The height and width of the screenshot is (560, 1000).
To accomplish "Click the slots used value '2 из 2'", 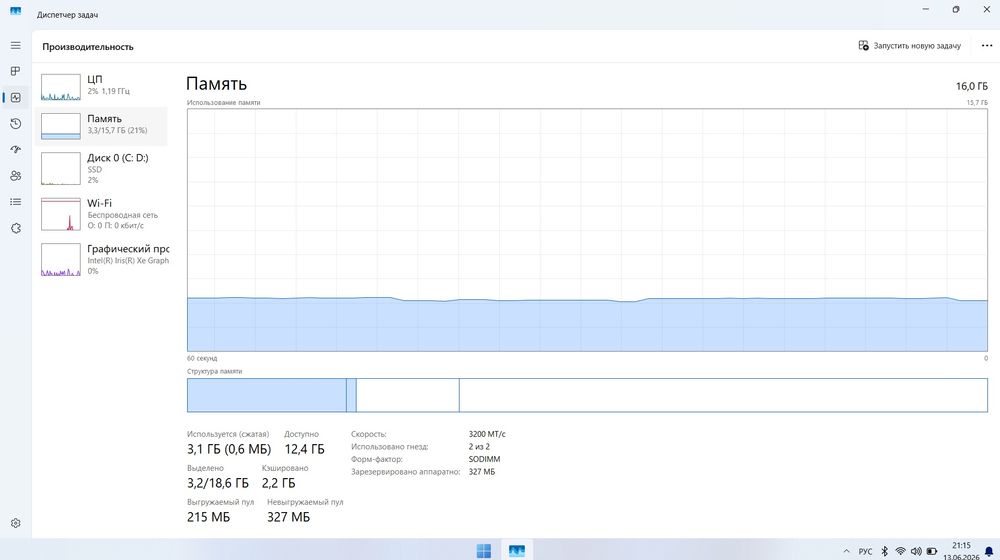I will pos(479,446).
